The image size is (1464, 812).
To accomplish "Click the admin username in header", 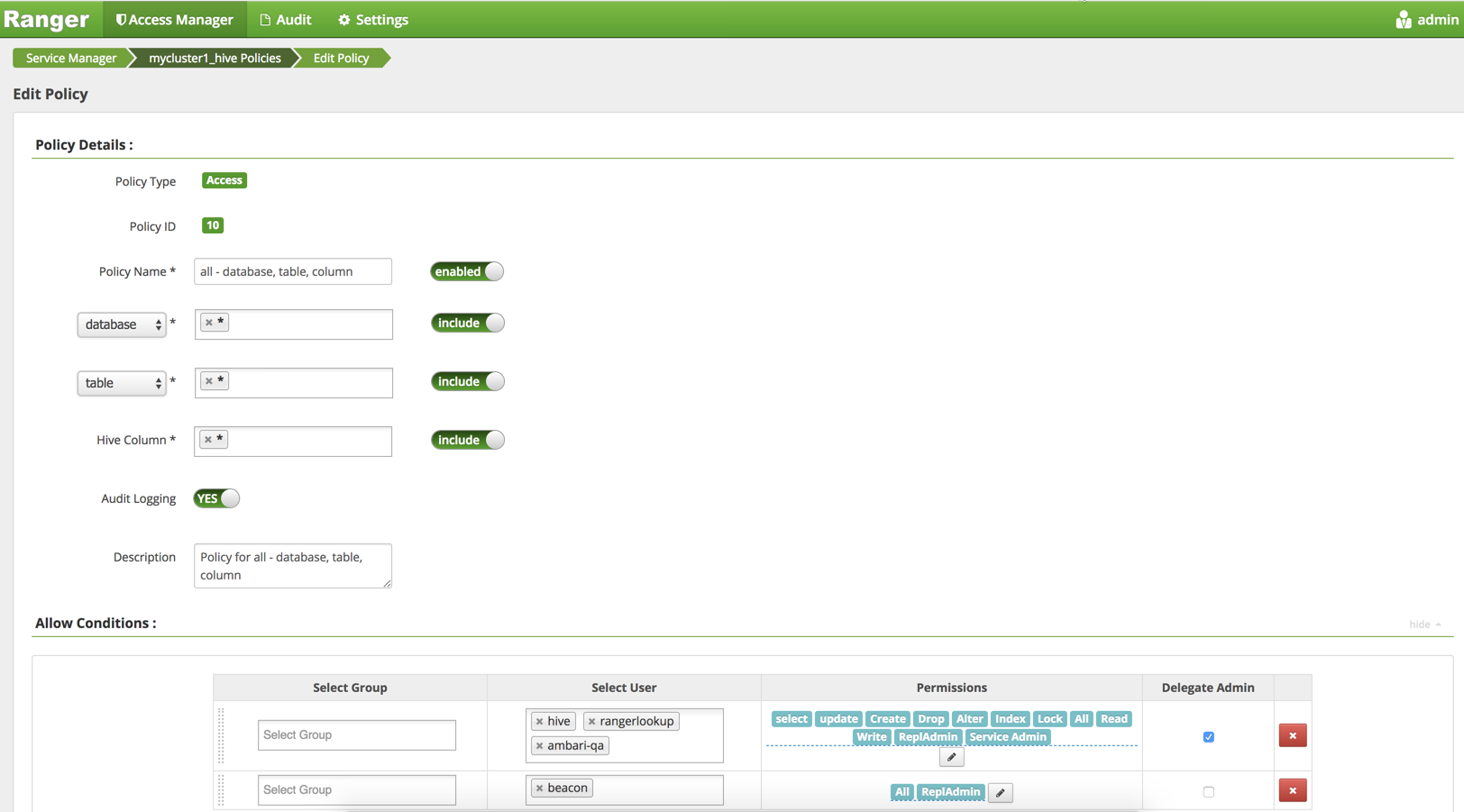I will (1437, 19).
